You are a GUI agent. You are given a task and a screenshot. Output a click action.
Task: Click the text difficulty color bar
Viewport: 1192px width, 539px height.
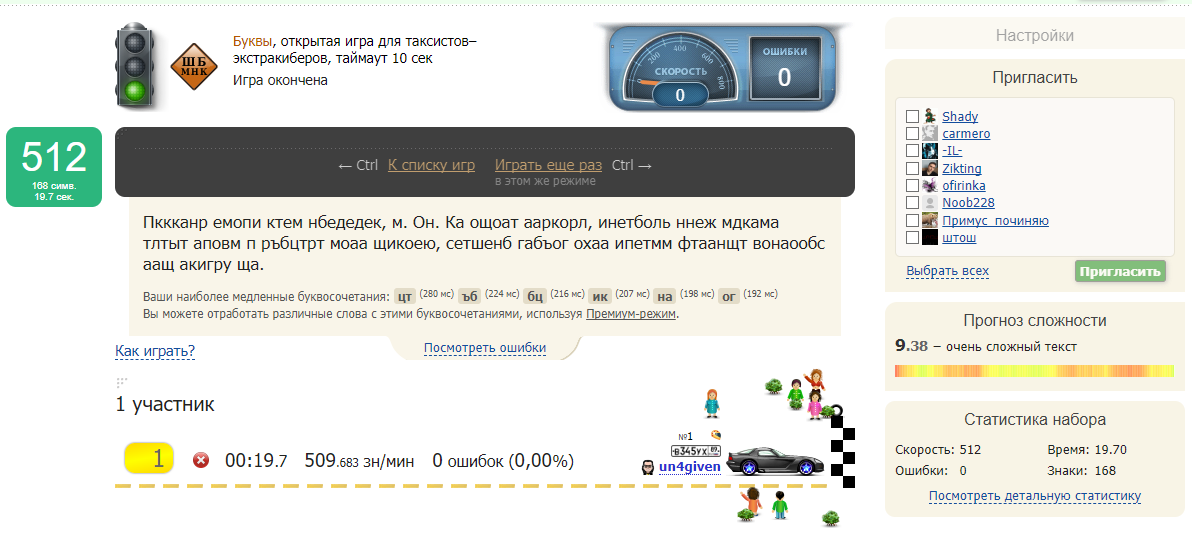(x=1035, y=371)
